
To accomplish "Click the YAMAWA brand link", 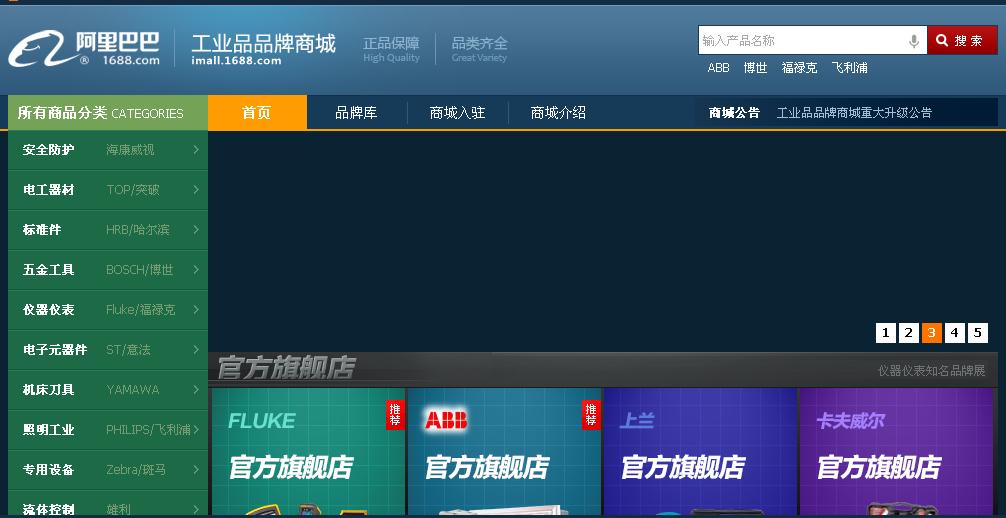I will (133, 390).
